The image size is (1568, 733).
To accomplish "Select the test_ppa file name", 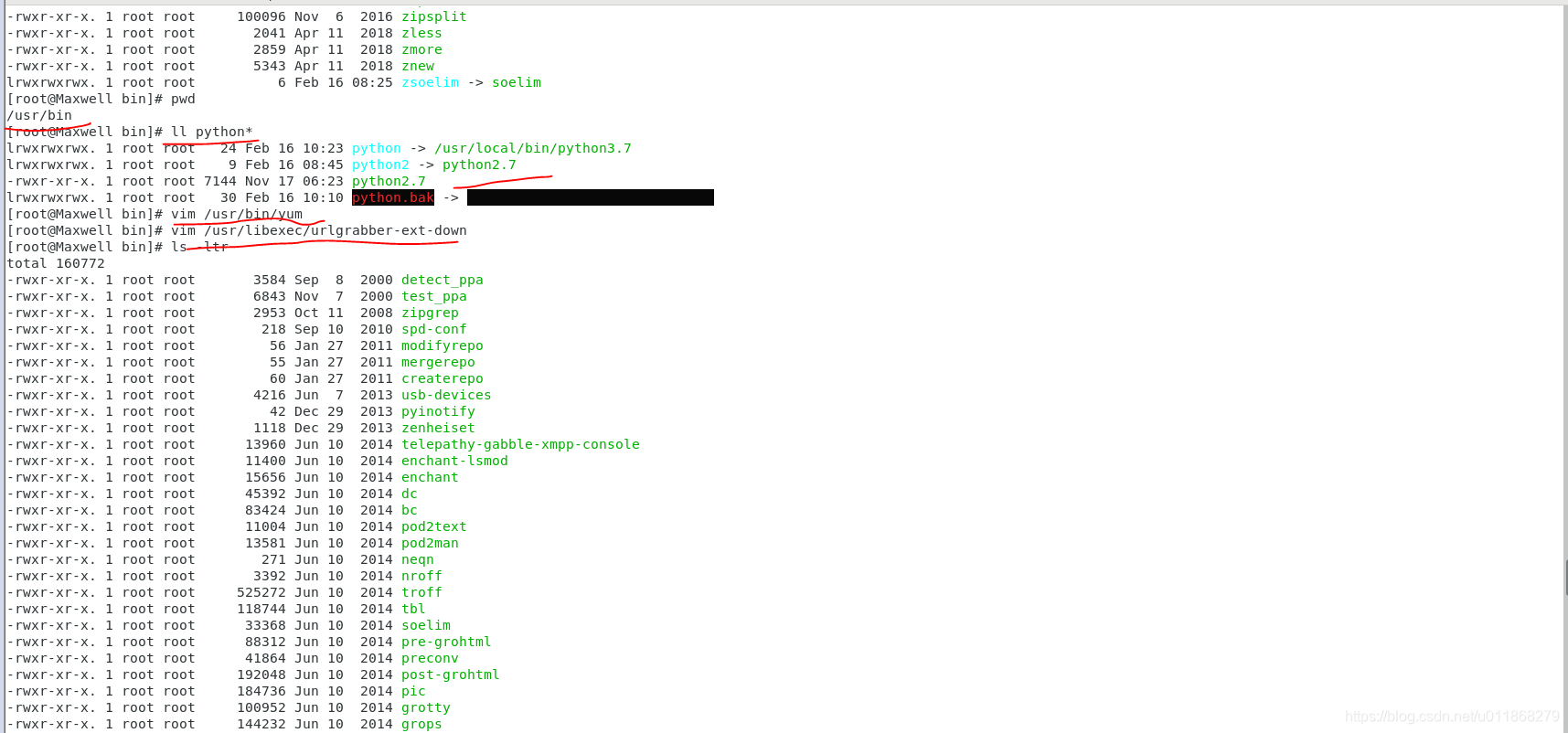I will [434, 296].
